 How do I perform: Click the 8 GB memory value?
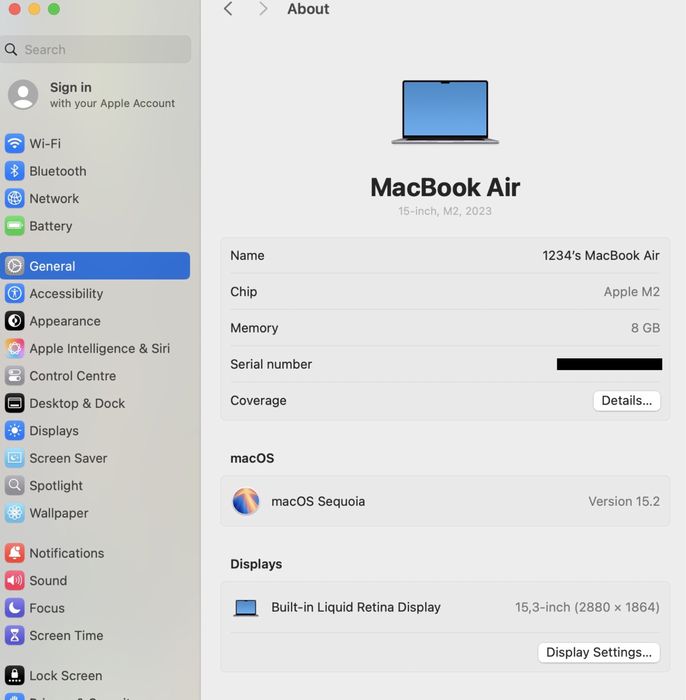coord(645,328)
